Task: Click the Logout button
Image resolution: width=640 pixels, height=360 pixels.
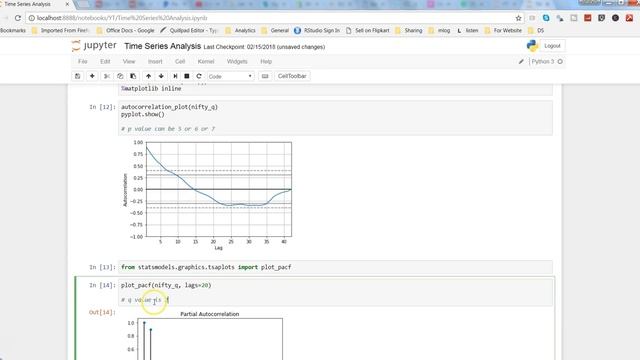Action: point(552,46)
